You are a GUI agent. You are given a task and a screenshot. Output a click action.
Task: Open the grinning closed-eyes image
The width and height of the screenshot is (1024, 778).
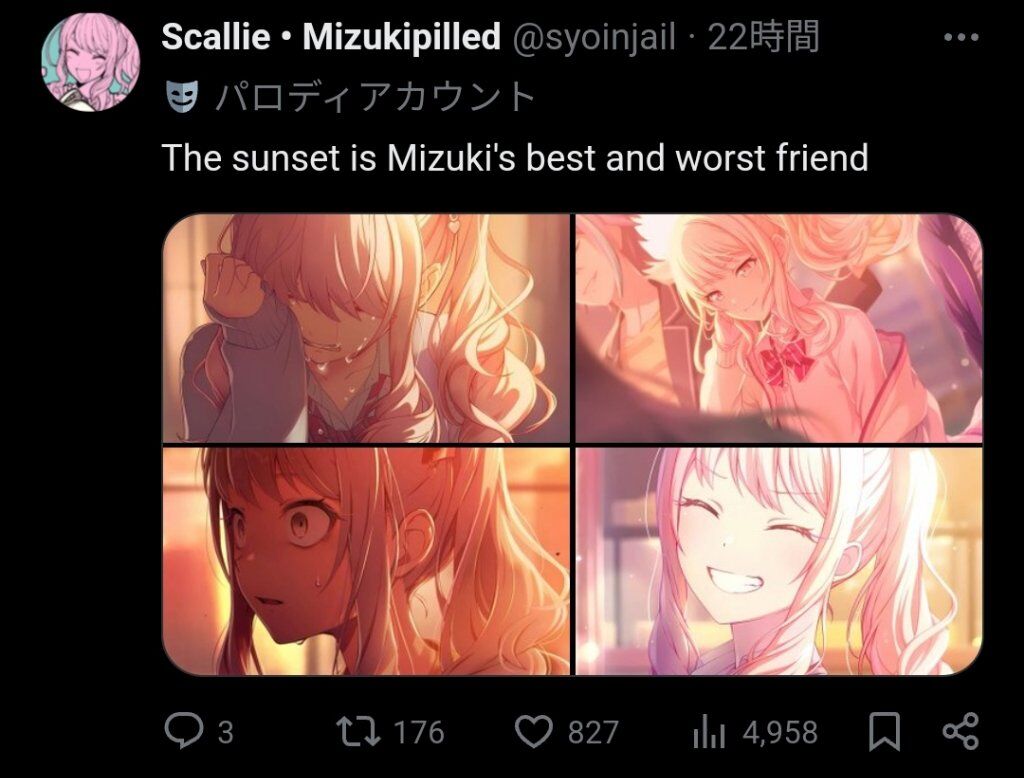[x=779, y=561]
